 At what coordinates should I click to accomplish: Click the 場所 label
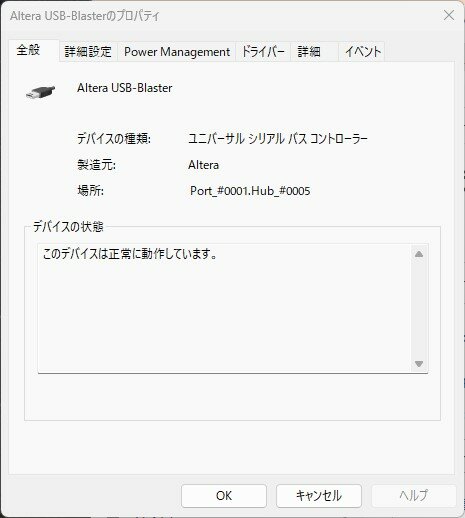[x=90, y=191]
